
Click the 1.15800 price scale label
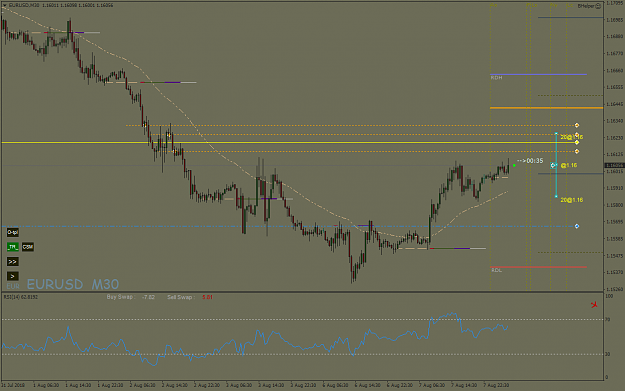coord(614,205)
